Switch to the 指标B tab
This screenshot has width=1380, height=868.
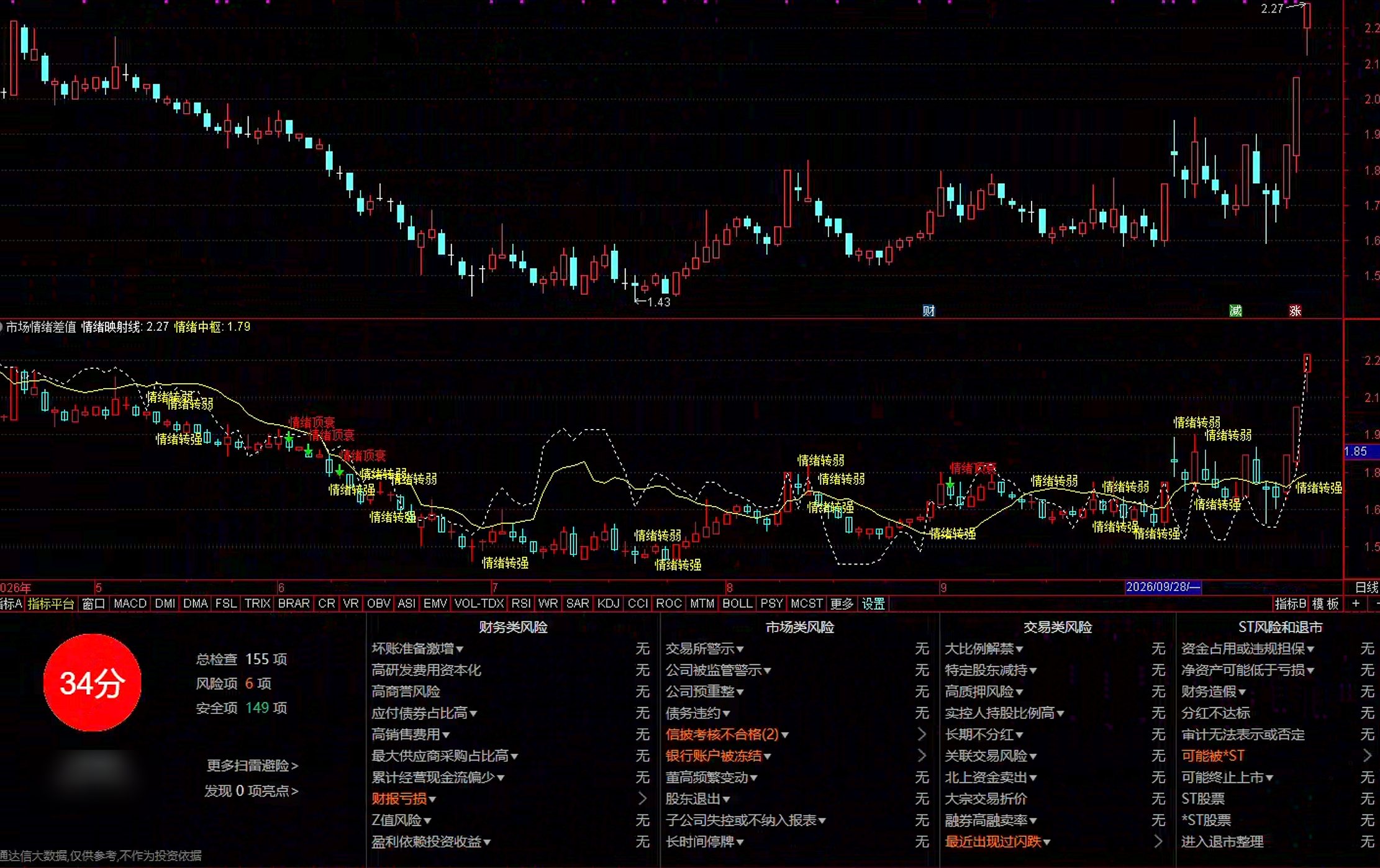tap(1290, 604)
